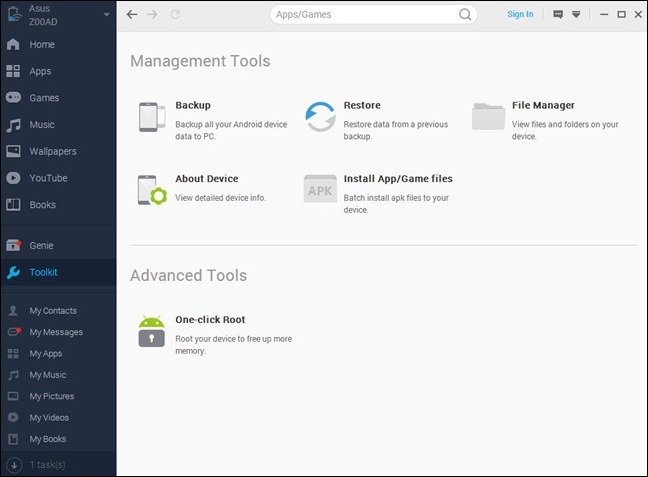Click the Sign In link
Viewport: 648px width, 477px height.
tap(520, 14)
